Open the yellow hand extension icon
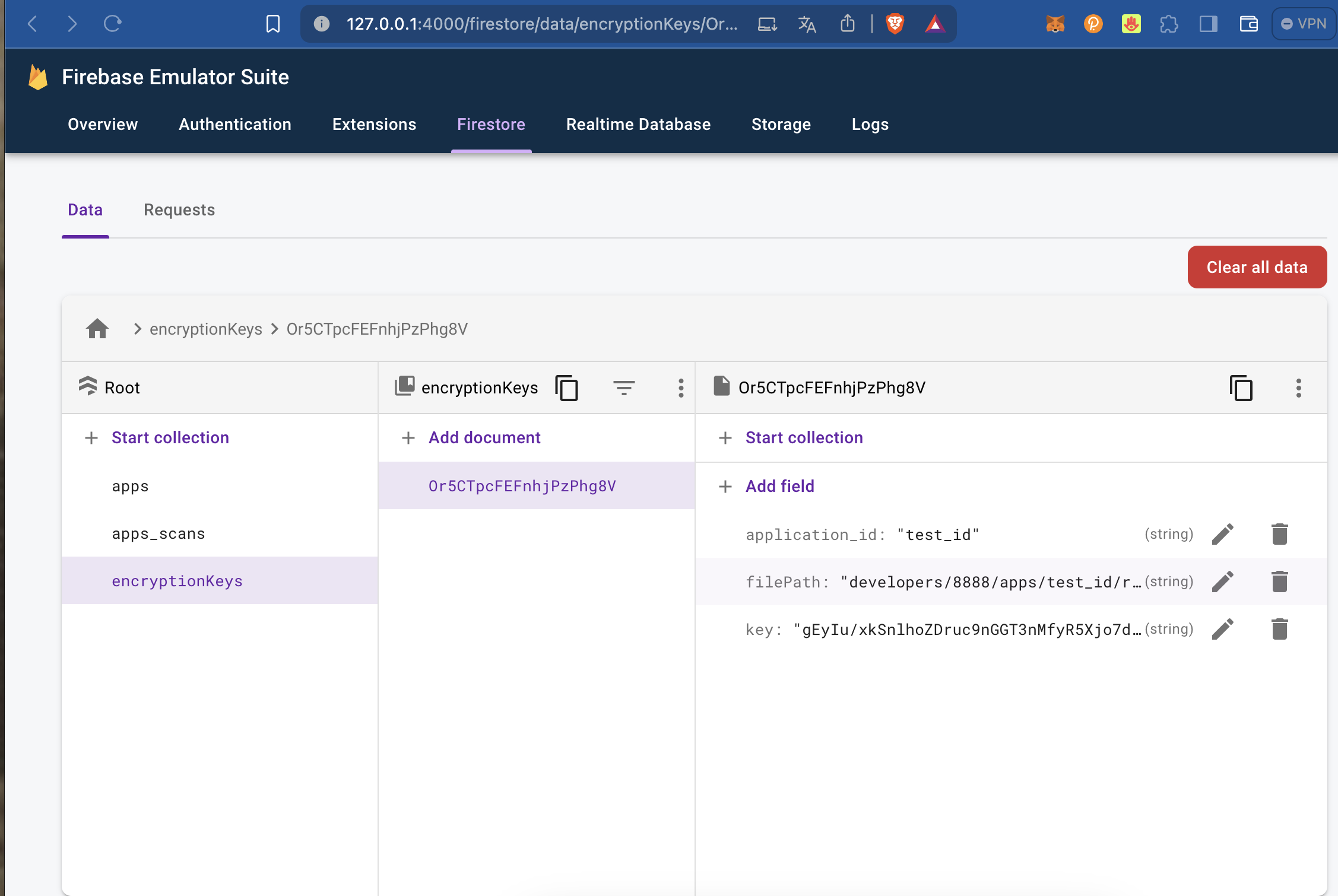Screen dimensions: 1338x896 pos(1131,24)
